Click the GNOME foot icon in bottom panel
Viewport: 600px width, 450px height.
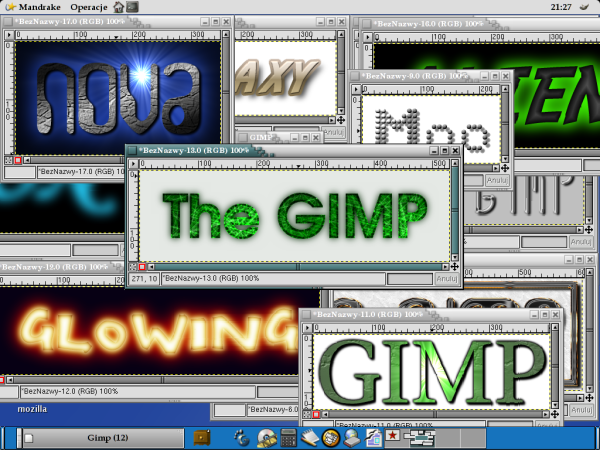tap(241, 438)
